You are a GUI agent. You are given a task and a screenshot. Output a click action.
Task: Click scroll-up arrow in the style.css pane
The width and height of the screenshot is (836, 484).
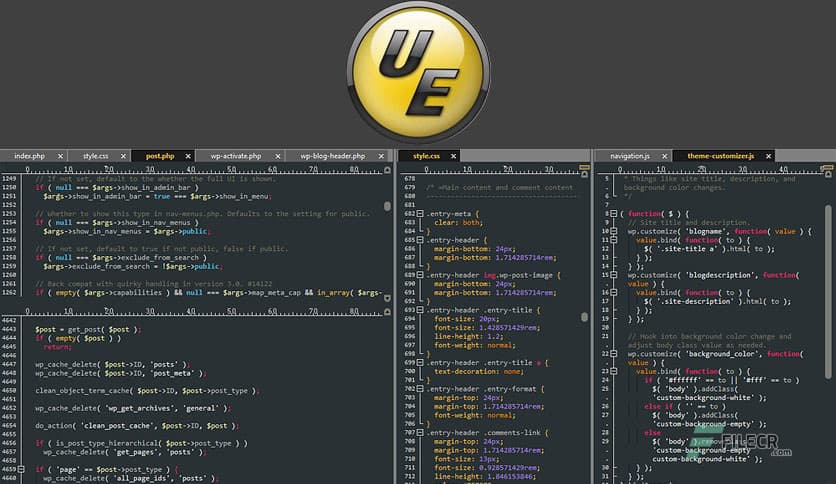(x=584, y=174)
